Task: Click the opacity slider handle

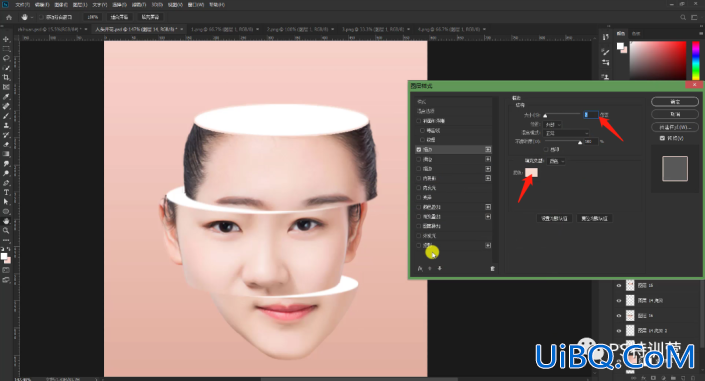Action: click(580, 143)
